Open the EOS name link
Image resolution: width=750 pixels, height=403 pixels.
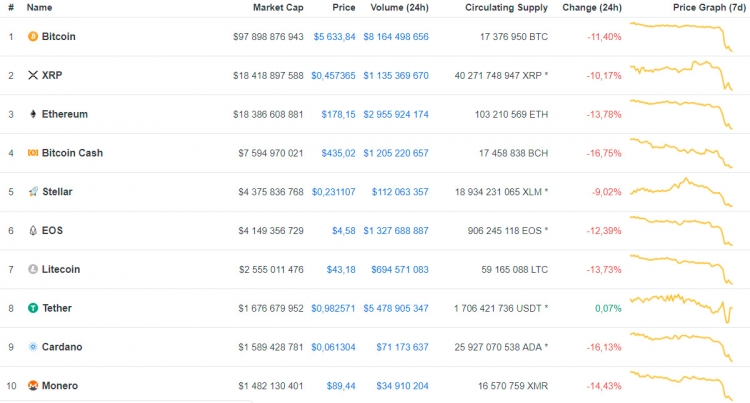point(52,230)
